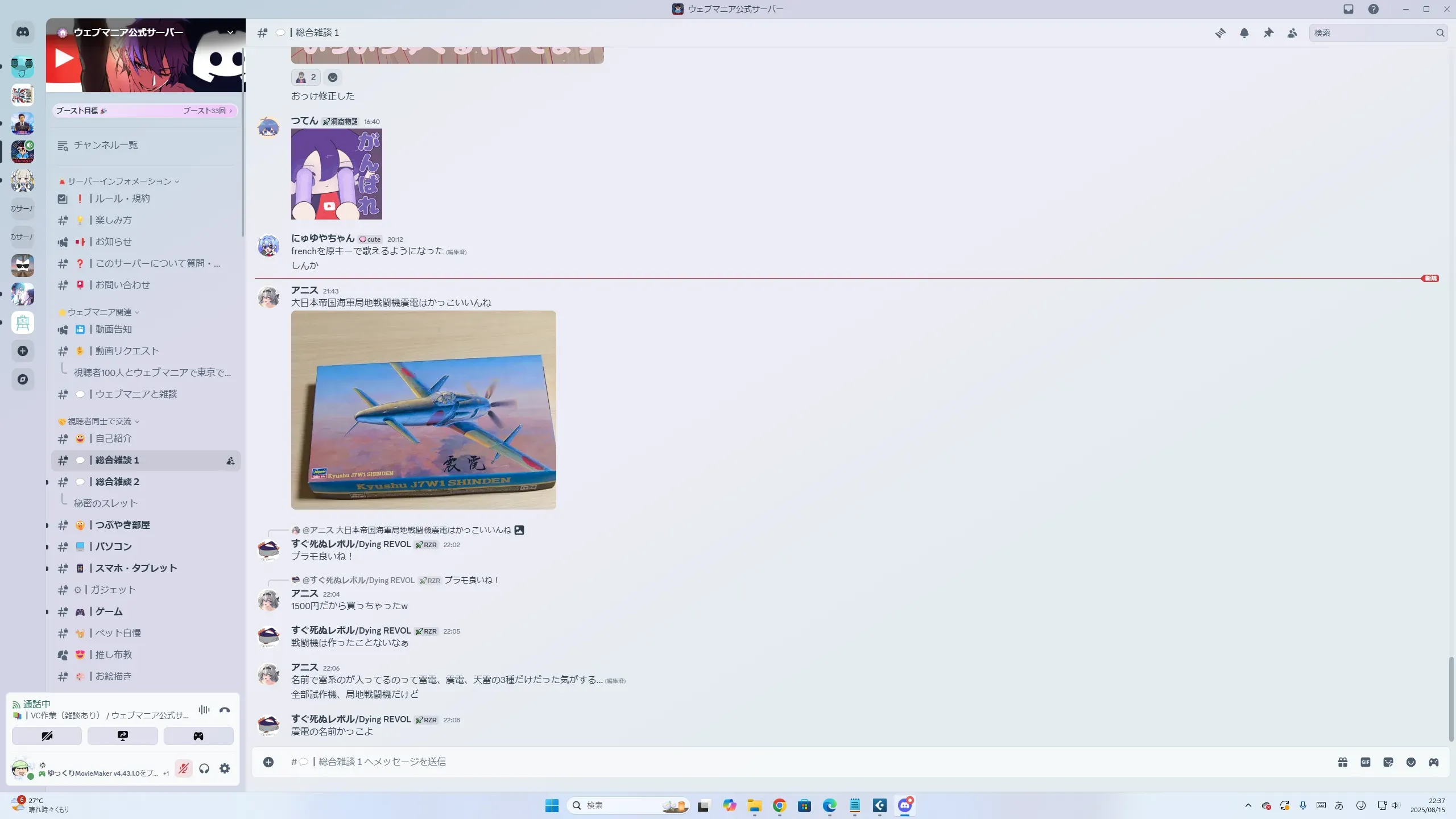Collapse the 視聴者同士で交流 category
The height and width of the screenshot is (819, 1456).
[x=100, y=421]
